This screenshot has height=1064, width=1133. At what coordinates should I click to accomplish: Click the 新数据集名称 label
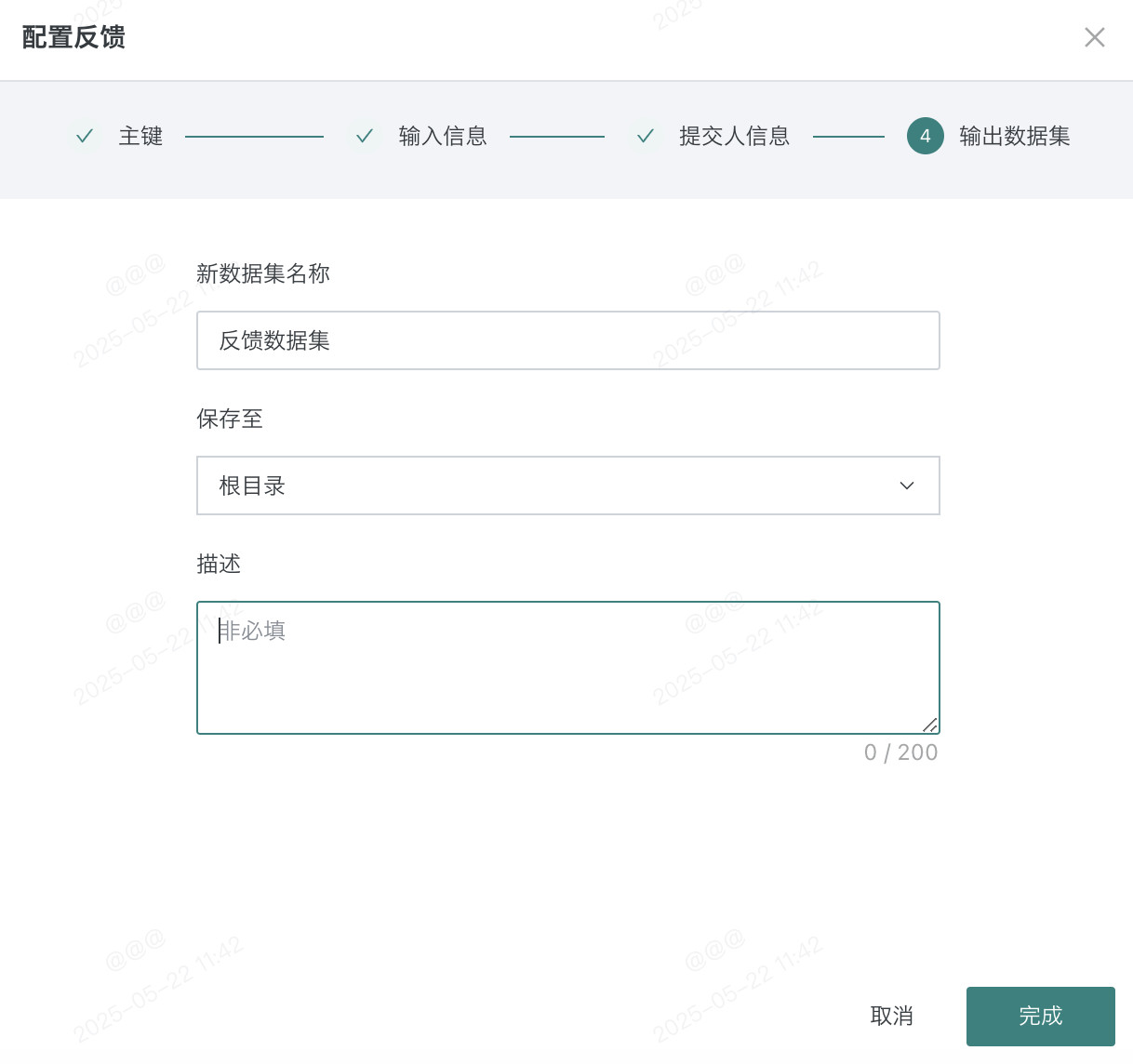click(x=263, y=273)
